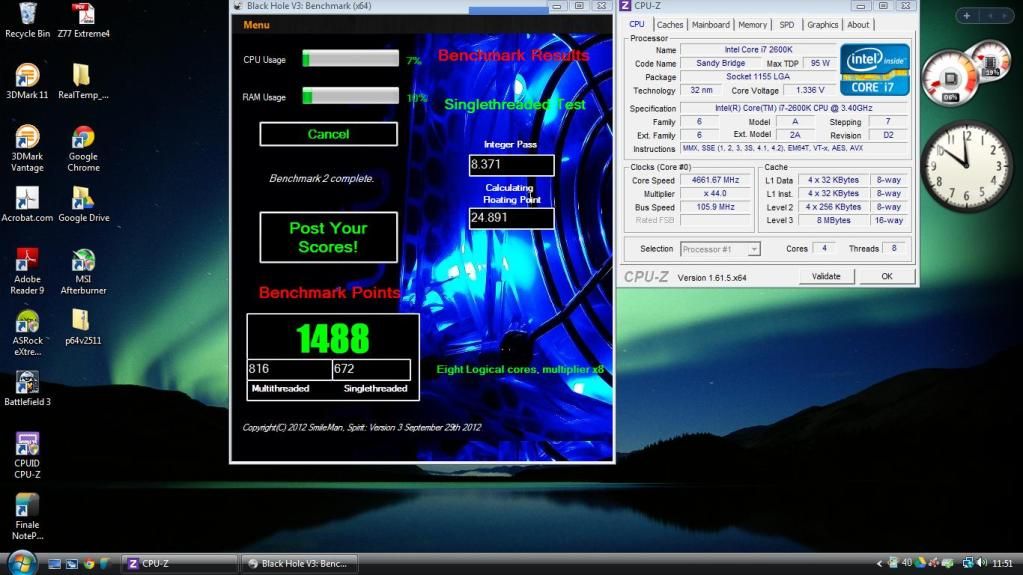
Task: Click the Bus Speed value 105.9 MHz
Action: coord(715,207)
